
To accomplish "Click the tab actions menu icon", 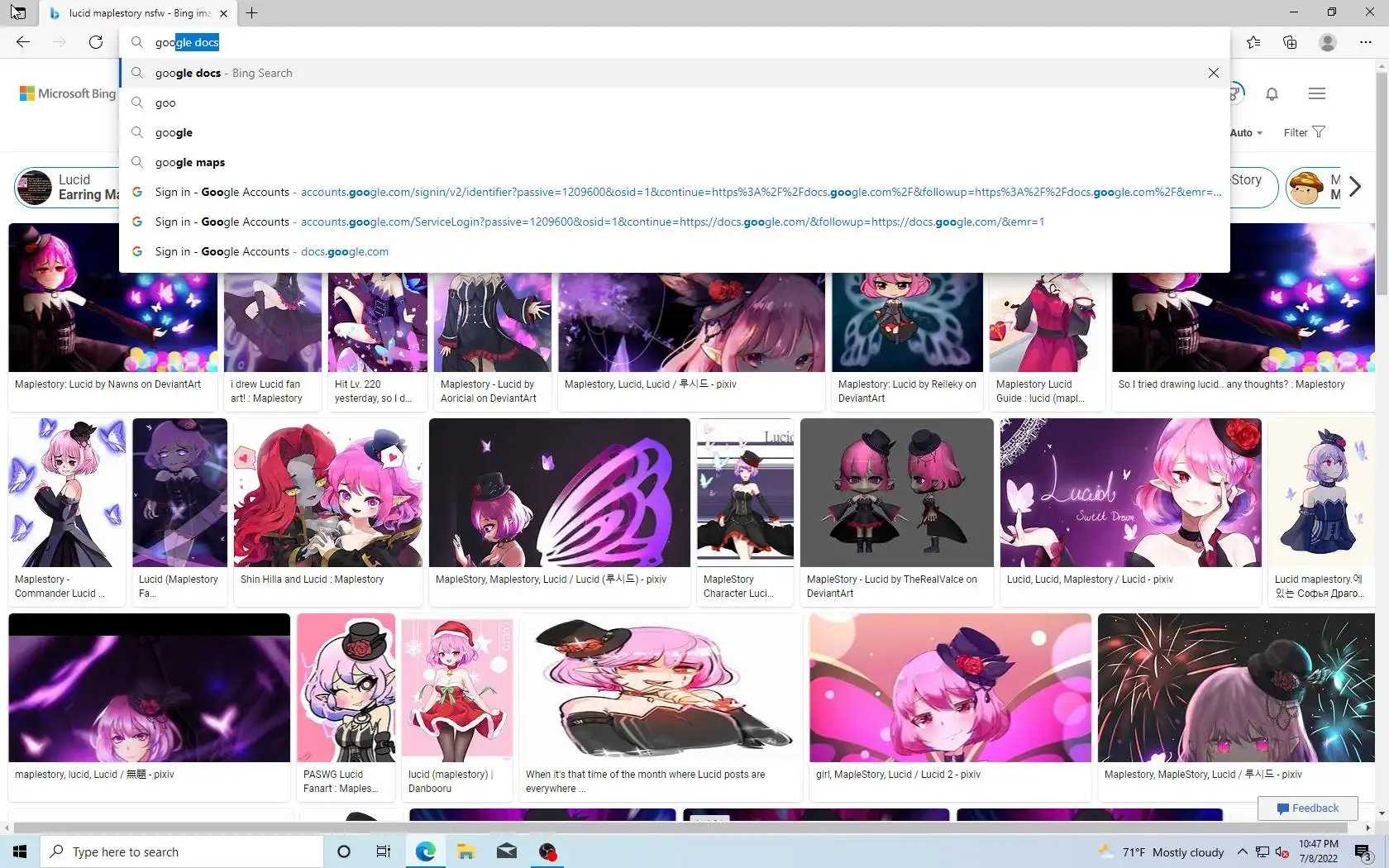I will 18,12.
